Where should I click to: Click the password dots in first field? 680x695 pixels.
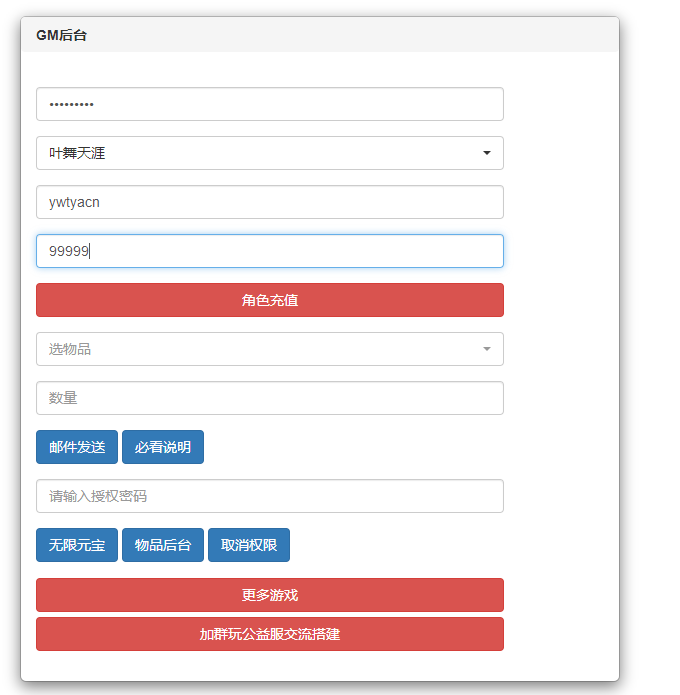(x=71, y=105)
